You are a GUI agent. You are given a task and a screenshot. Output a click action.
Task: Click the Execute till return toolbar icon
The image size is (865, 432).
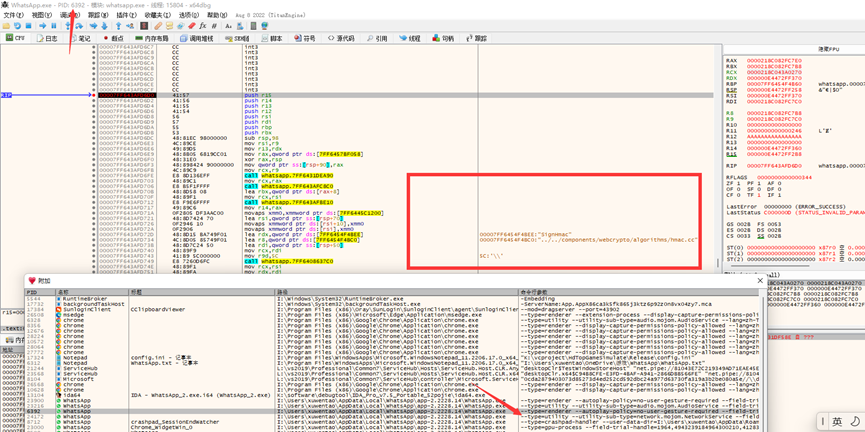point(118,26)
